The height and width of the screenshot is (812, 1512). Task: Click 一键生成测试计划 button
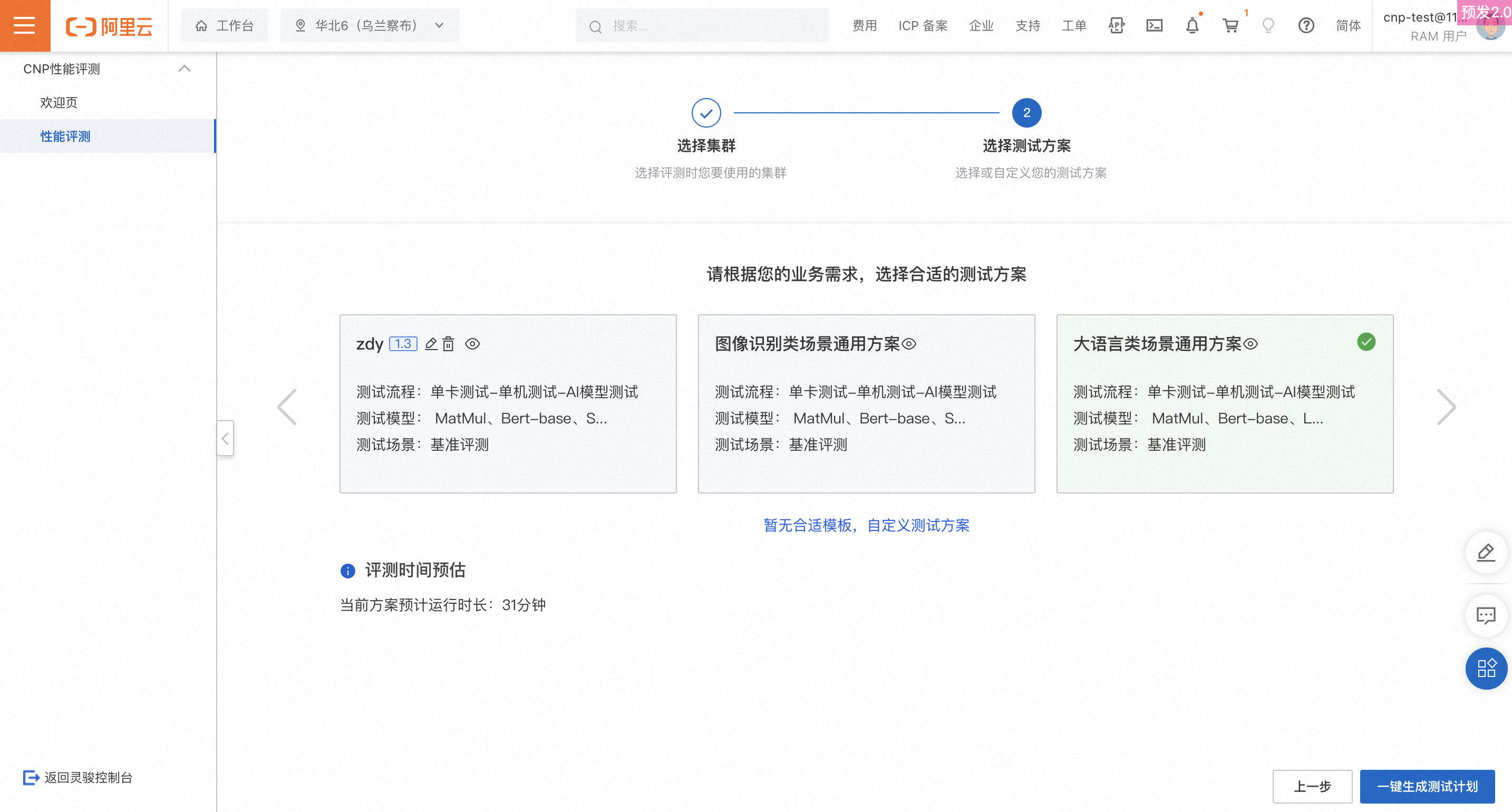click(x=1427, y=786)
